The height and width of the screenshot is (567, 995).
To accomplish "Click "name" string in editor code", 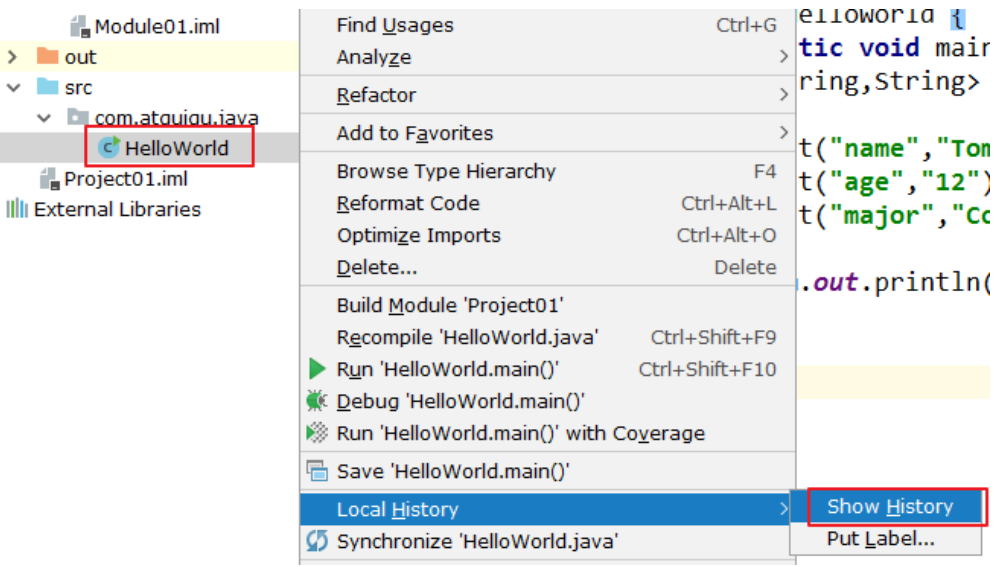I will 875,148.
